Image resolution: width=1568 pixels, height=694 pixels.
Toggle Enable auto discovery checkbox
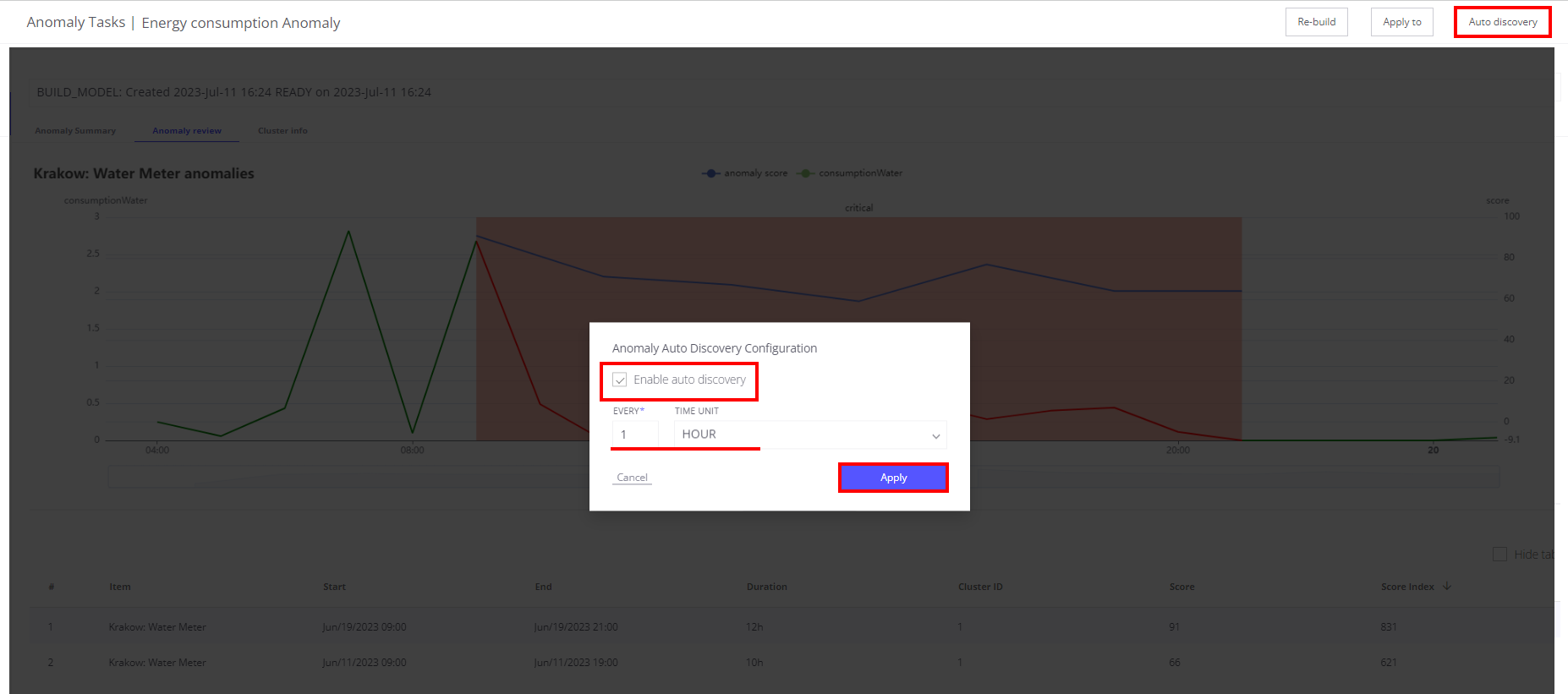click(620, 380)
